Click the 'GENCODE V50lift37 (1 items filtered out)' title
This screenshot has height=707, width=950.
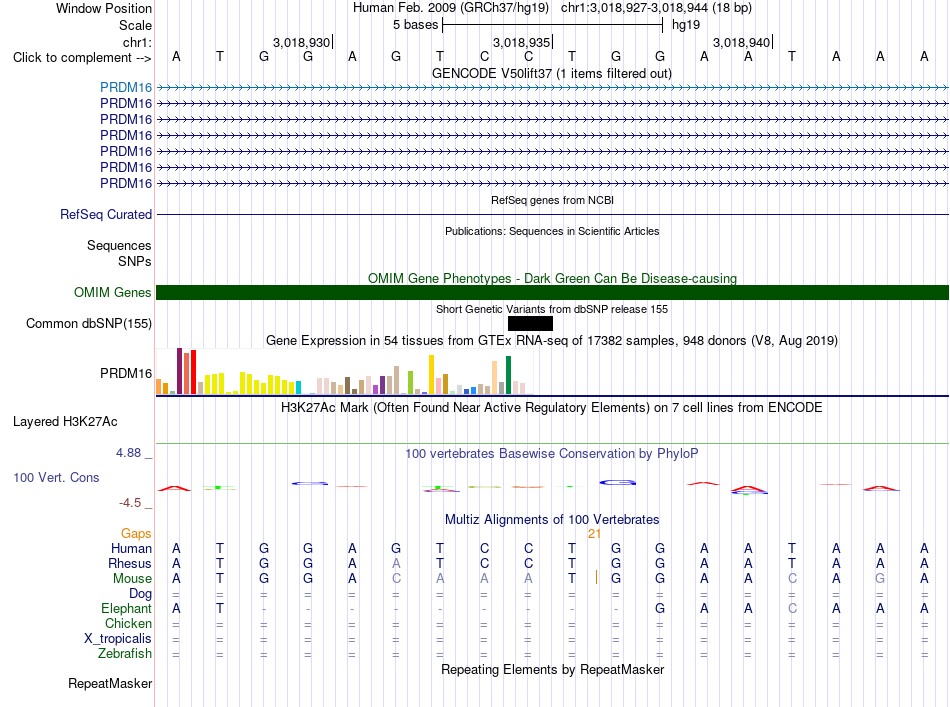coord(552,73)
